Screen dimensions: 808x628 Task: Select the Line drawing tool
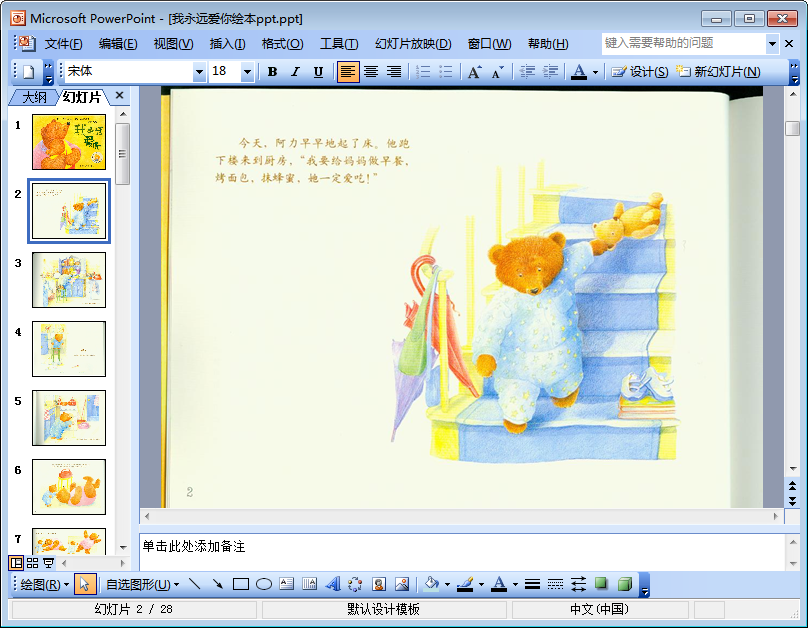[x=194, y=584]
